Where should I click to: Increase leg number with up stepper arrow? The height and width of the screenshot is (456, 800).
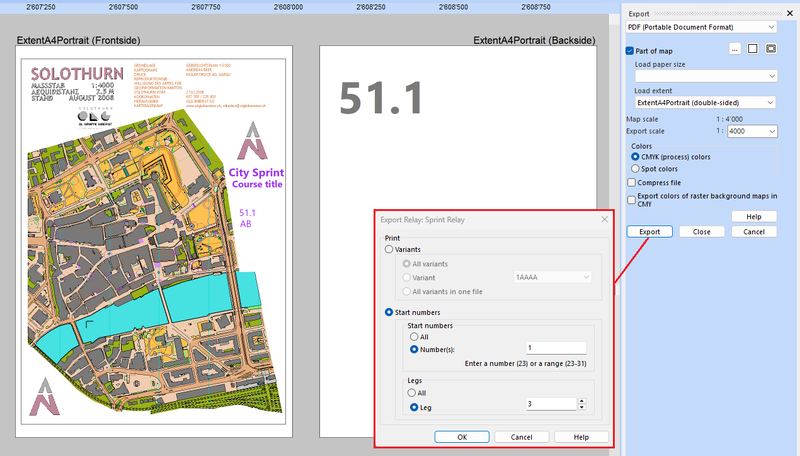point(582,401)
